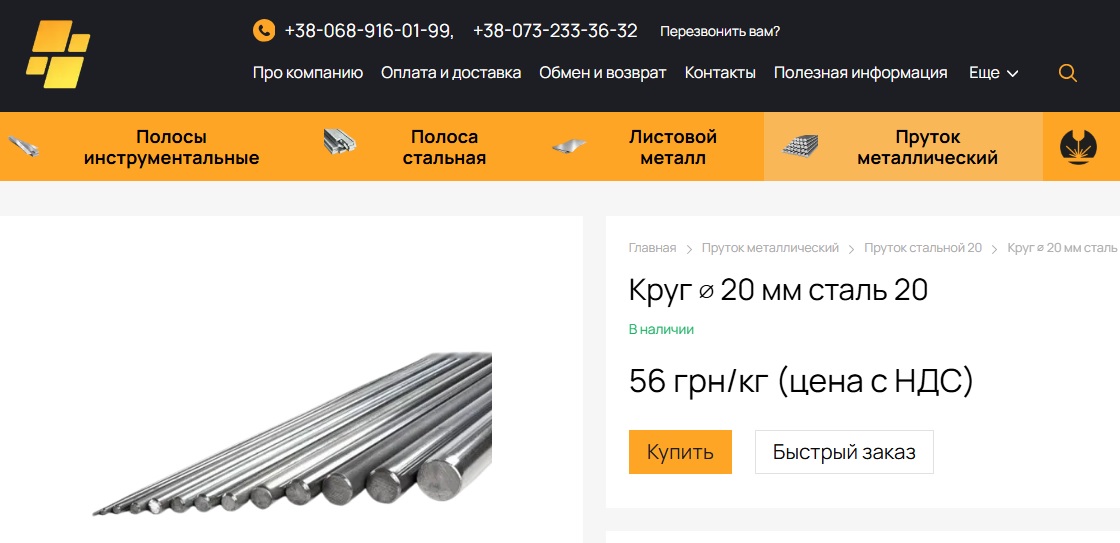The width and height of the screenshot is (1120, 543).
Task: Open search via magnifier icon
Action: [1067, 73]
